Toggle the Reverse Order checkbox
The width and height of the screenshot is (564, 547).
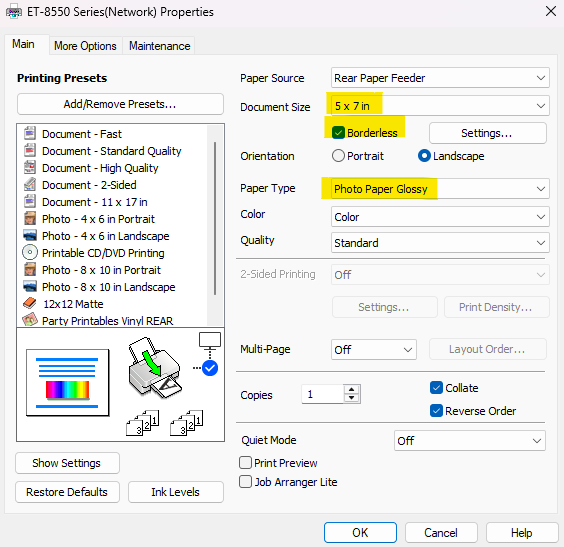(x=436, y=411)
